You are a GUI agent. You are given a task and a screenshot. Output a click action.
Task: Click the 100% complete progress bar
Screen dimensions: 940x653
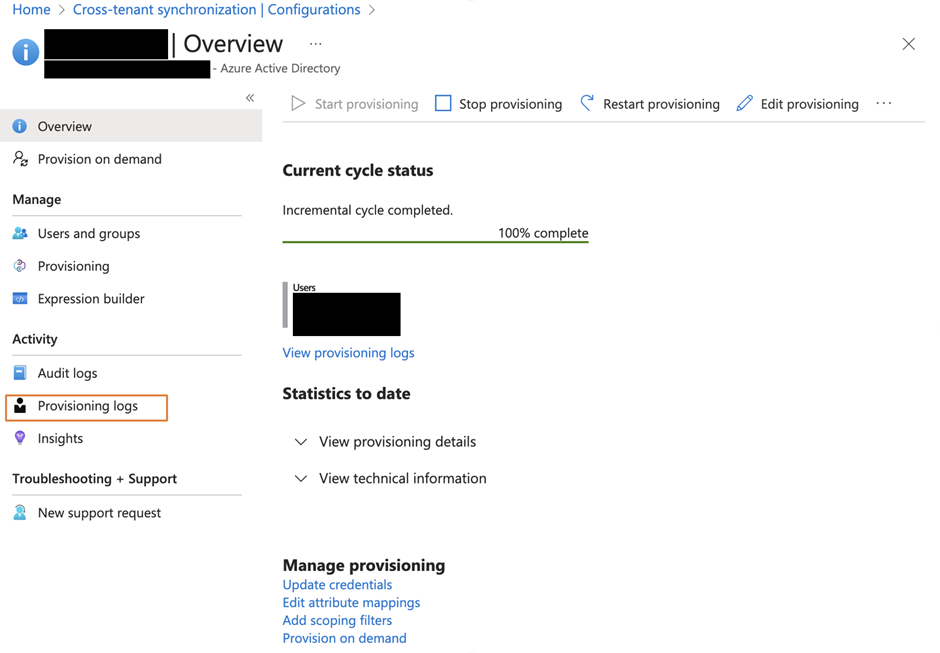point(435,242)
